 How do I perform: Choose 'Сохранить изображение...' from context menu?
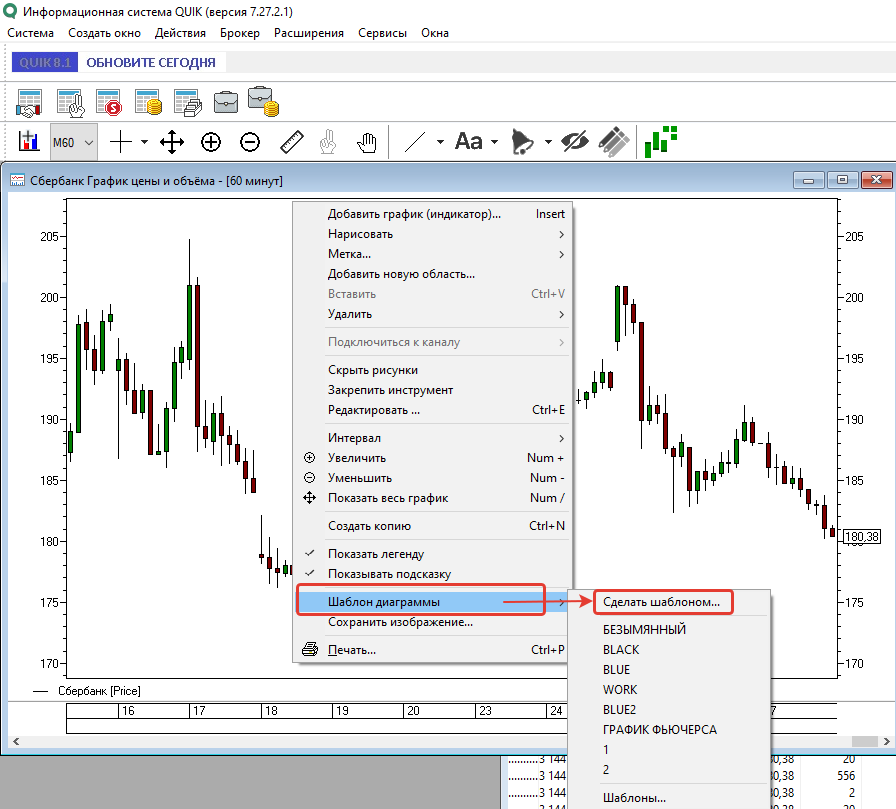click(x=400, y=622)
